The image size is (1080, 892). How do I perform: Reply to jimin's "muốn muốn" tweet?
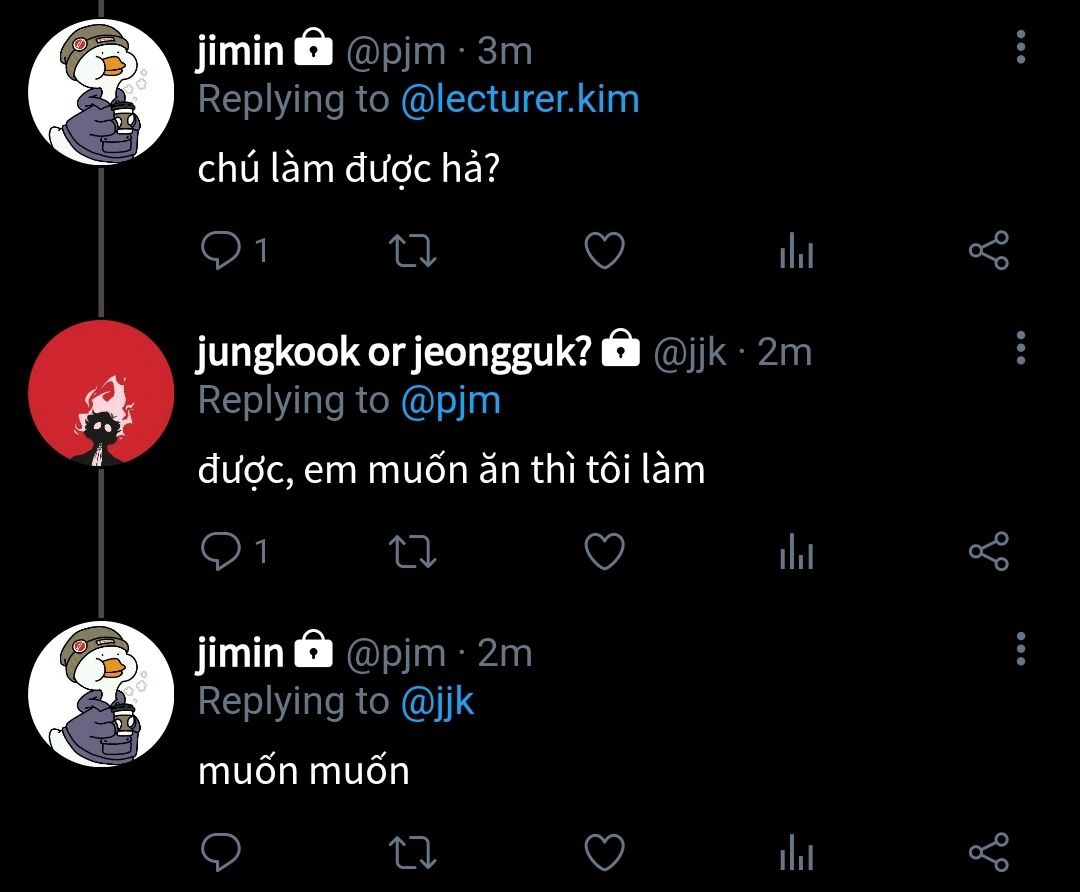(218, 852)
